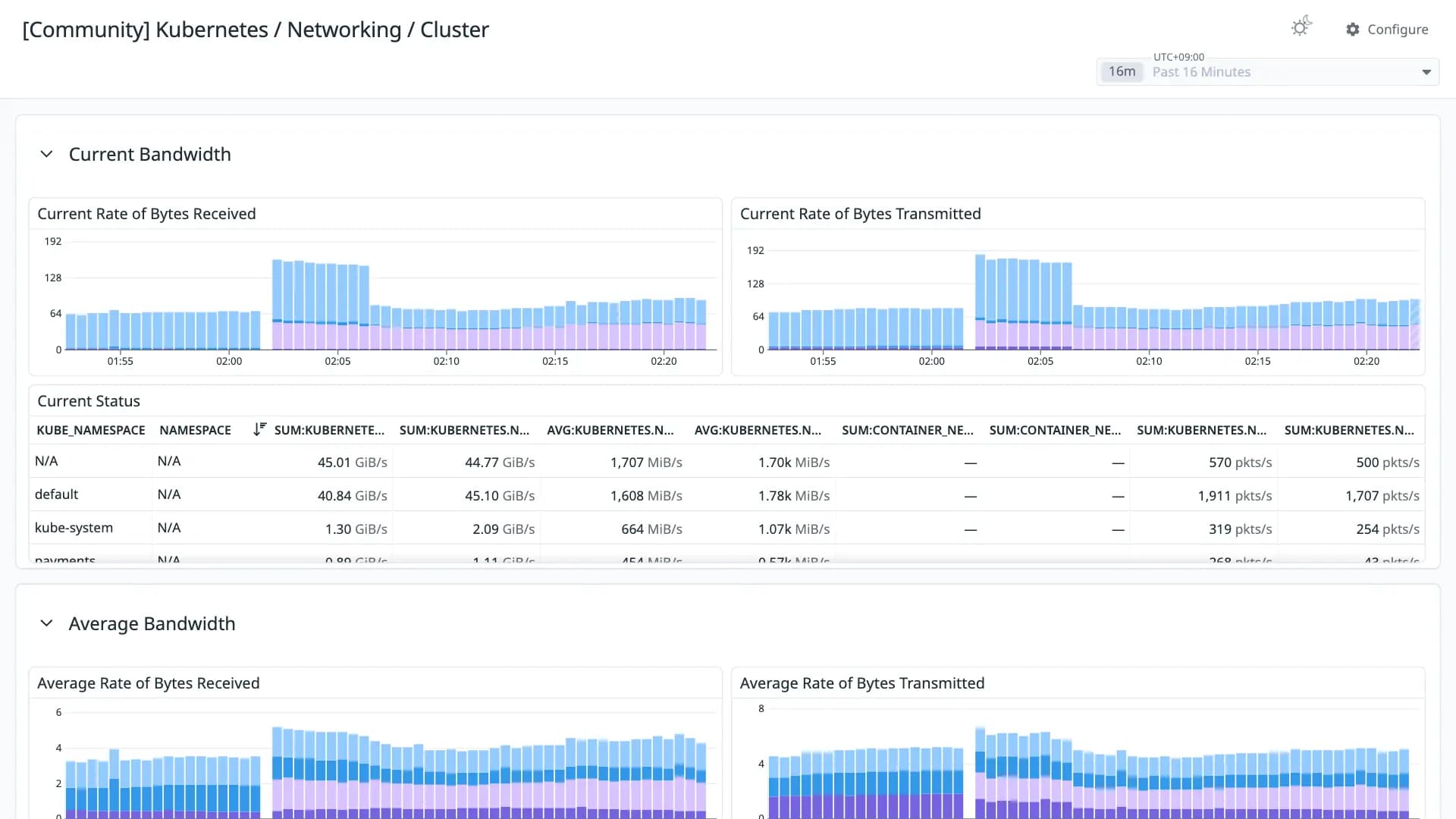Sort by the KUBE_NAMESPACE column header
This screenshot has height=819, width=1456.
click(x=90, y=430)
